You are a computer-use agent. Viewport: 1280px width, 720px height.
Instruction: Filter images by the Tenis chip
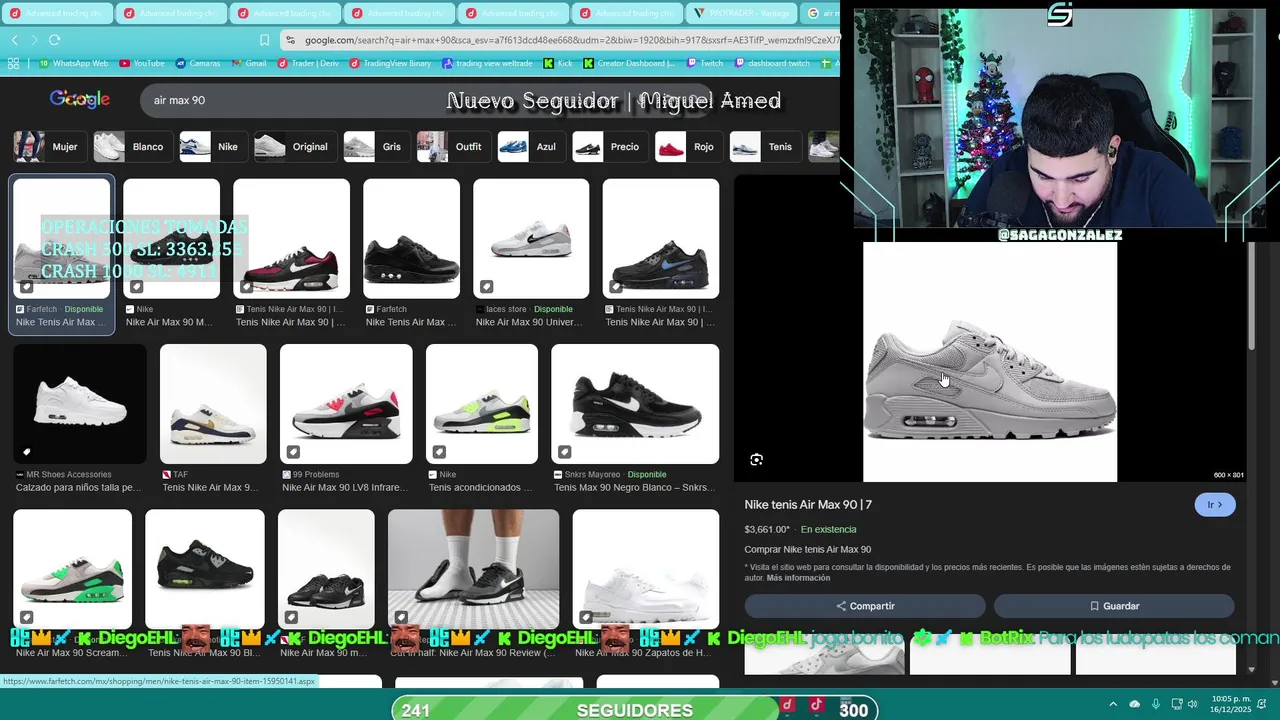[764, 146]
